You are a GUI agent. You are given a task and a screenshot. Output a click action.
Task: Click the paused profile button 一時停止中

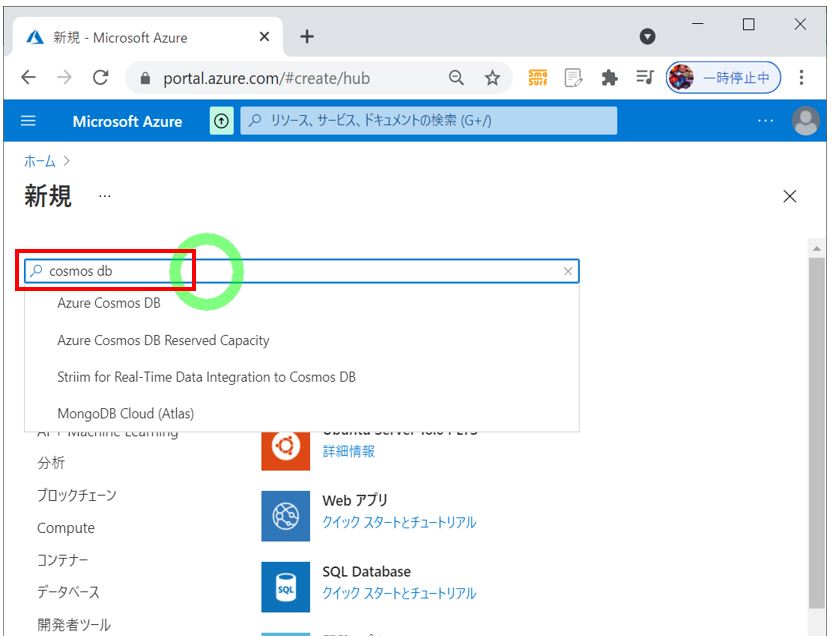[x=724, y=78]
